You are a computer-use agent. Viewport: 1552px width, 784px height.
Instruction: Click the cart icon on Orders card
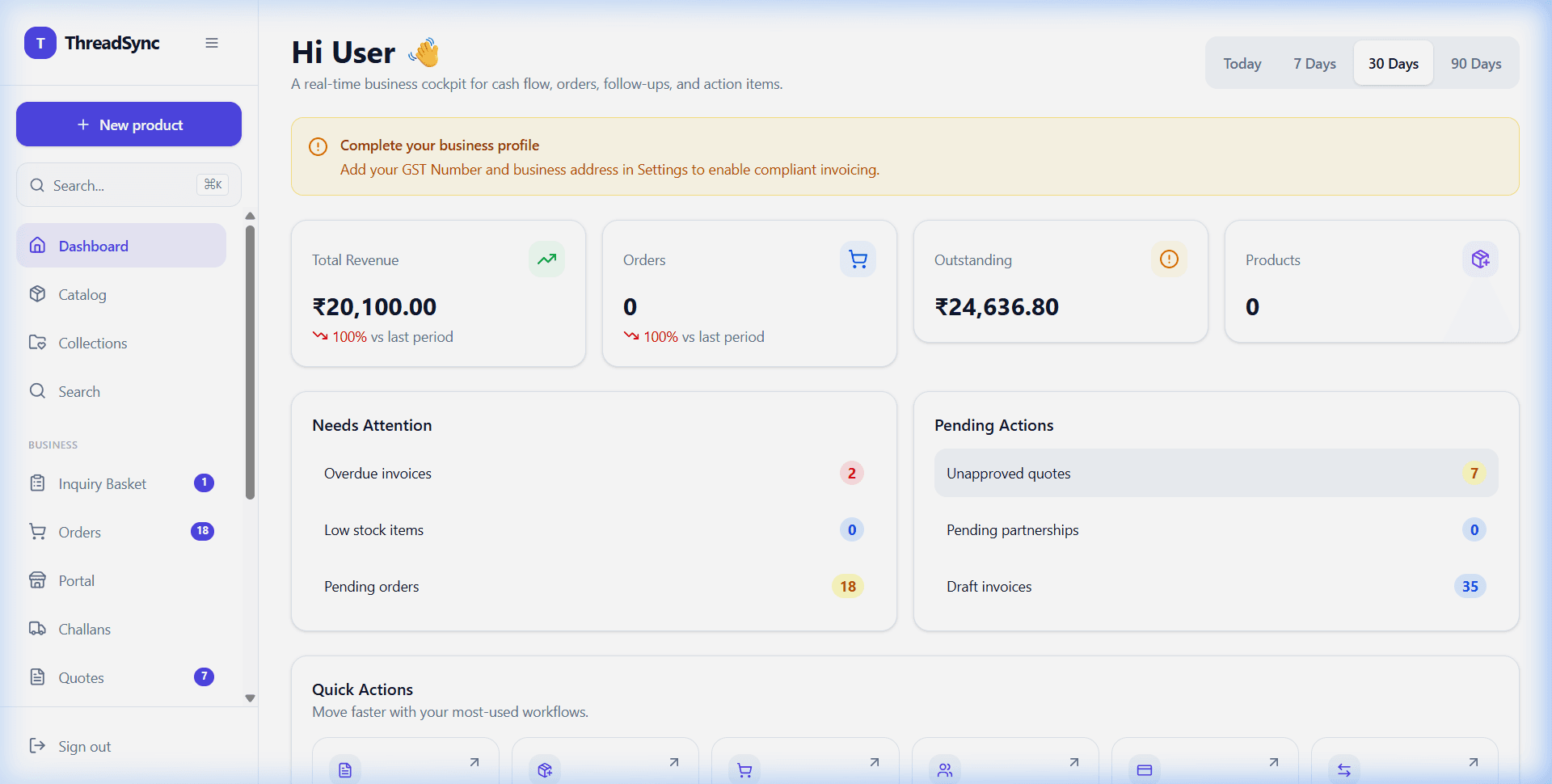point(858,259)
